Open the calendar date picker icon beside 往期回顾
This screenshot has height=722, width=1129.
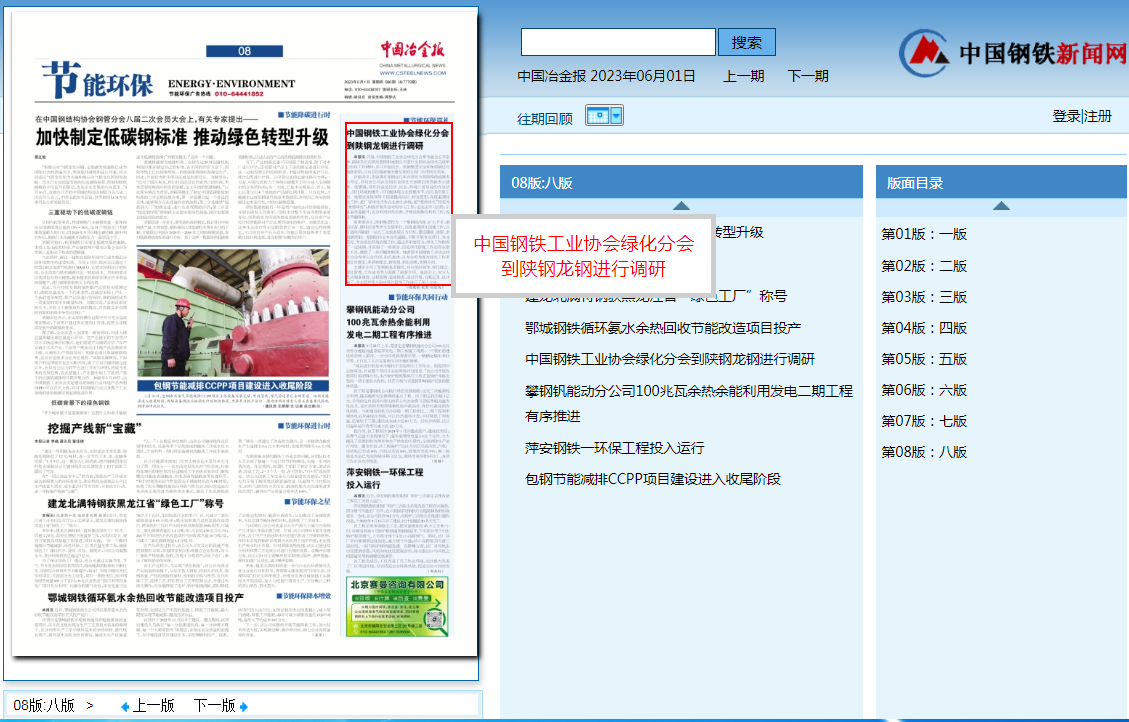(x=597, y=115)
